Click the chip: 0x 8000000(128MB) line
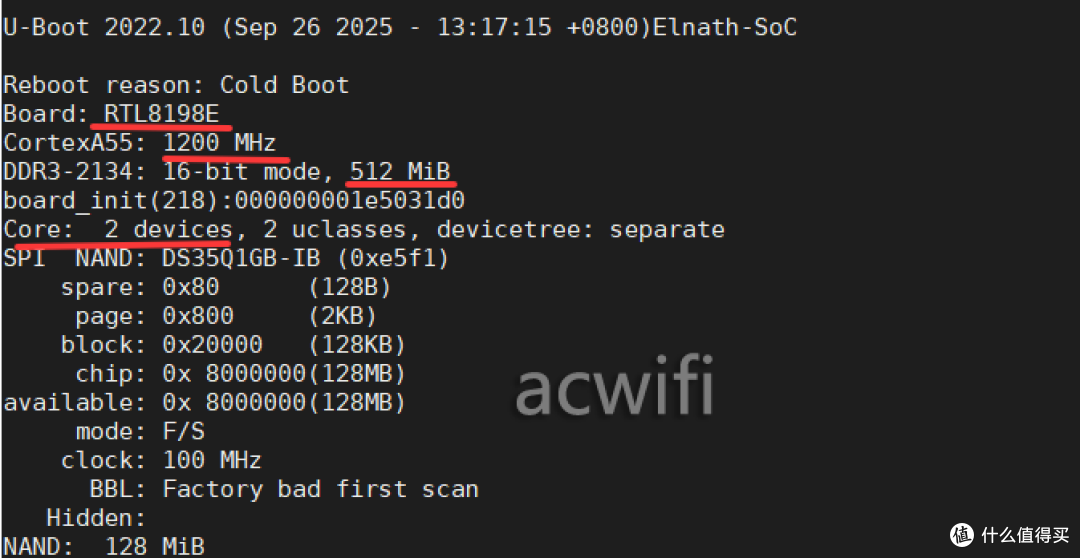 (x=240, y=374)
